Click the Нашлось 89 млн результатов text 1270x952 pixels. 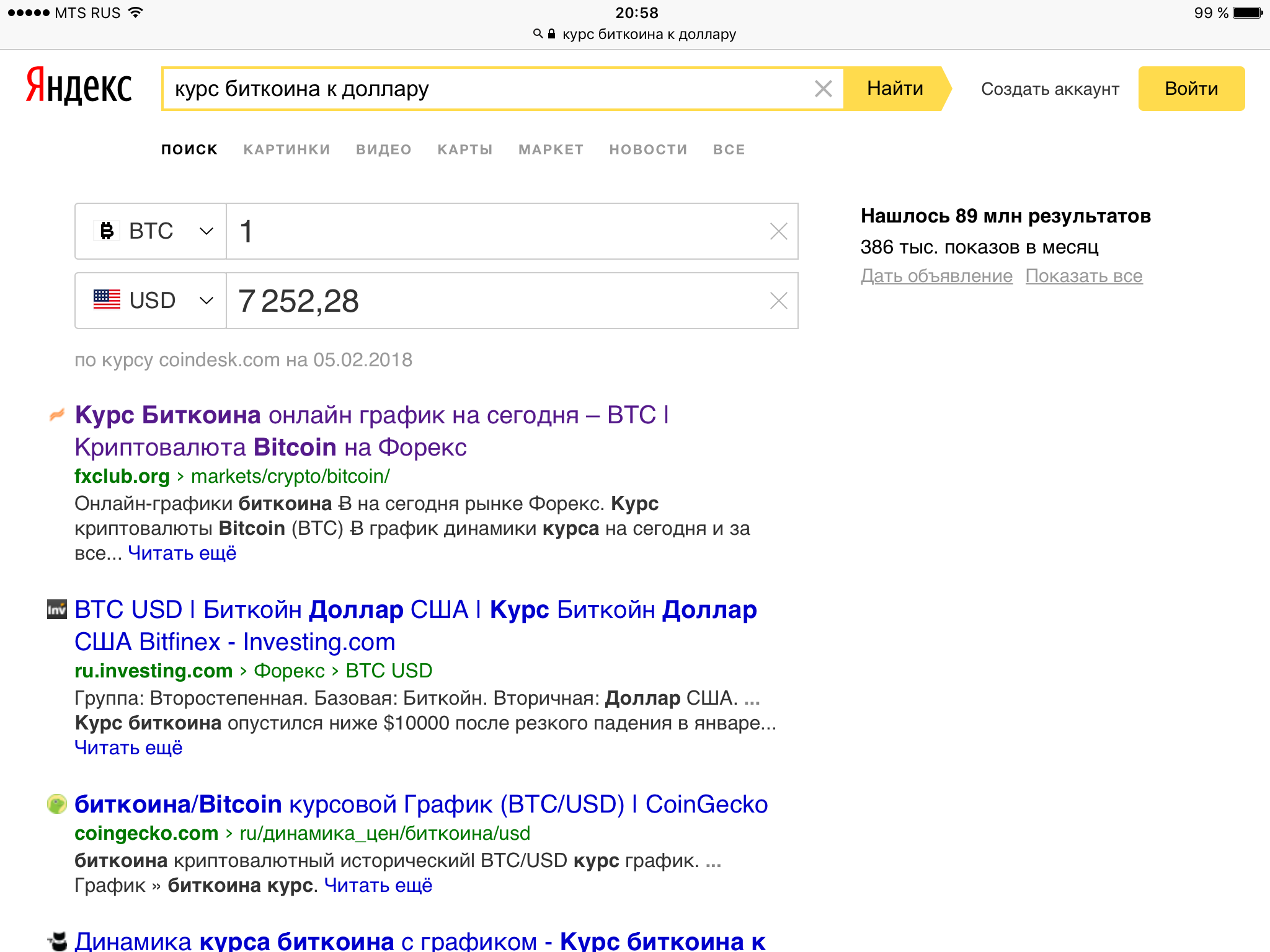(x=1005, y=216)
